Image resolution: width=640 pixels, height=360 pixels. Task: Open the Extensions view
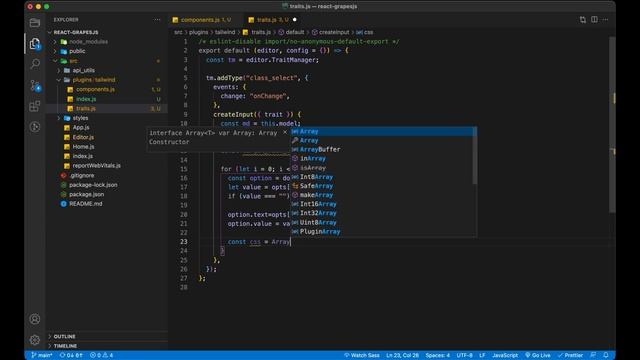pos(35,106)
